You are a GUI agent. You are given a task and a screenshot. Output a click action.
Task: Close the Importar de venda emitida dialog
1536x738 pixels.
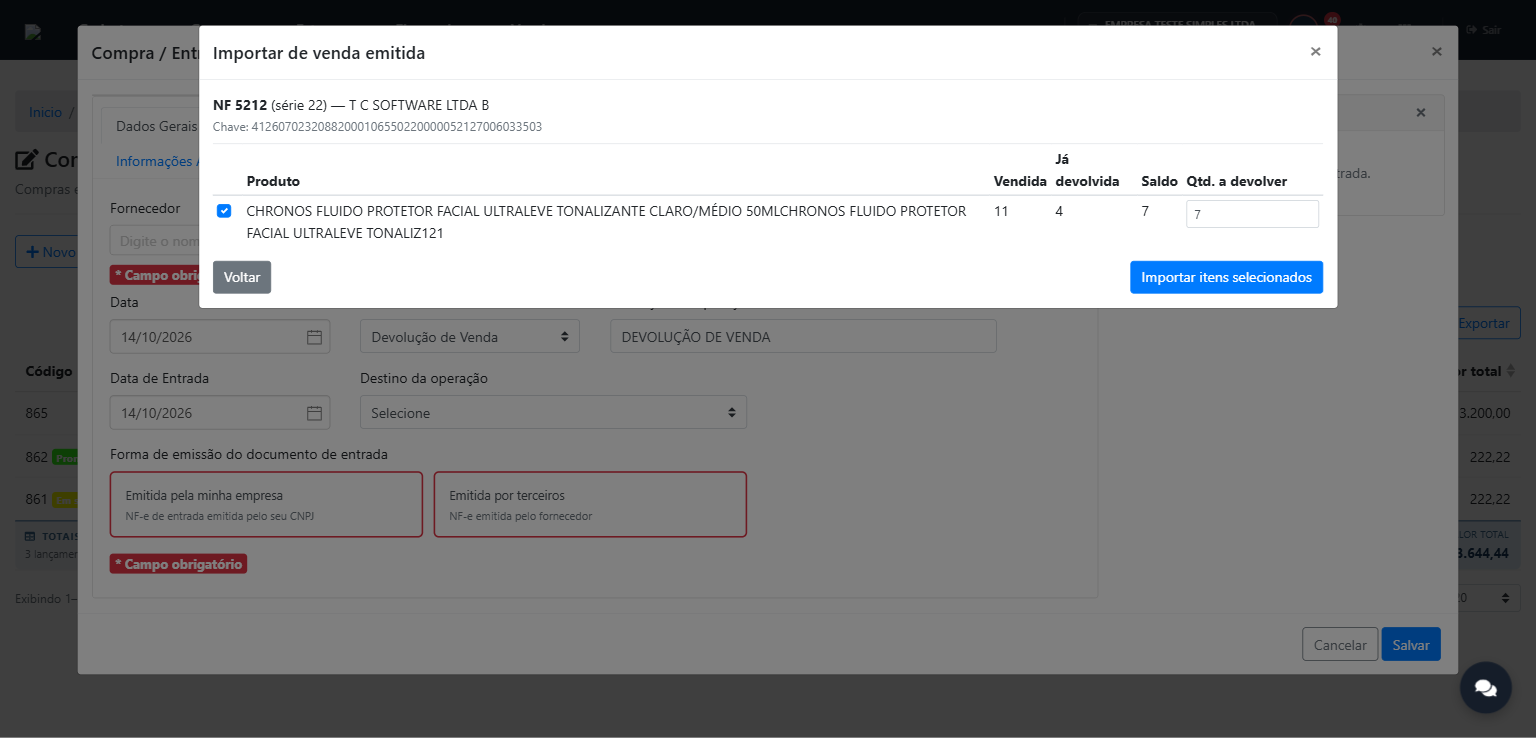click(1315, 51)
